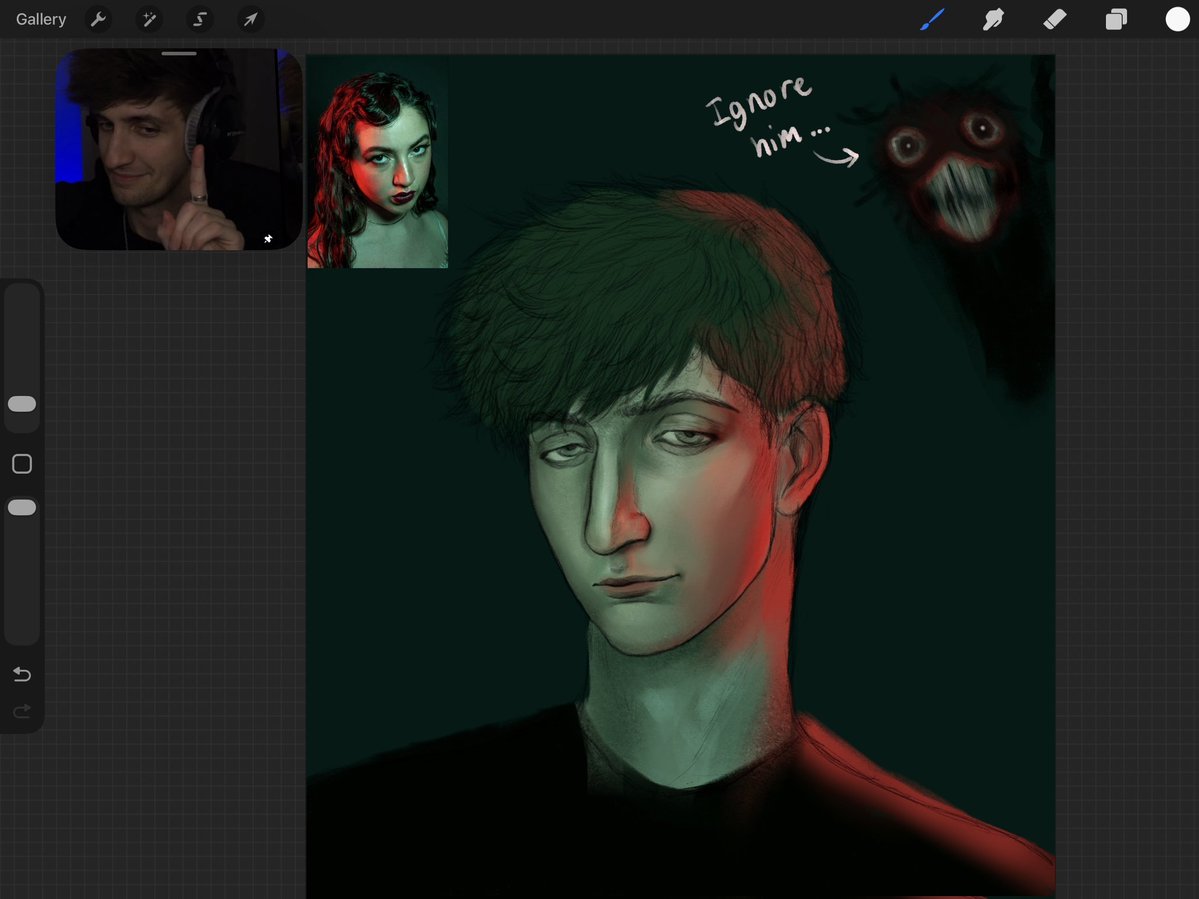Tap the highlighted blue brush tool indicator
Screen dimensions: 1199x899
[932, 19]
